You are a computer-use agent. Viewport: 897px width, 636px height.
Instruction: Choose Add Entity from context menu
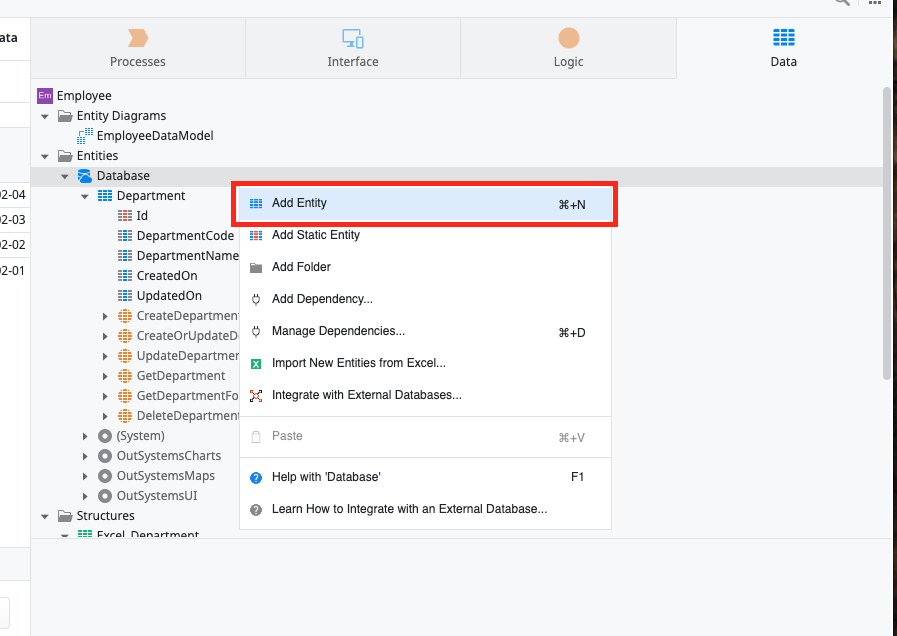pos(424,204)
